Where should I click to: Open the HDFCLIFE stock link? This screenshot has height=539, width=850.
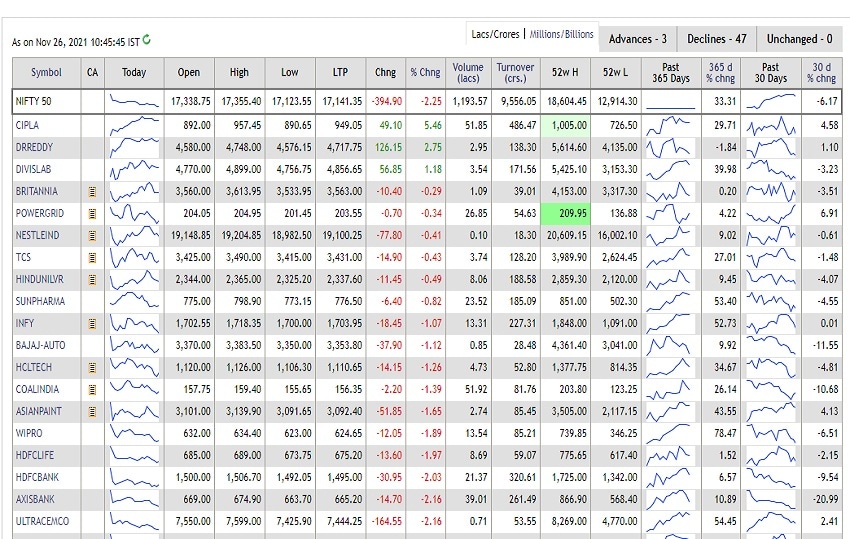[x=35, y=455]
